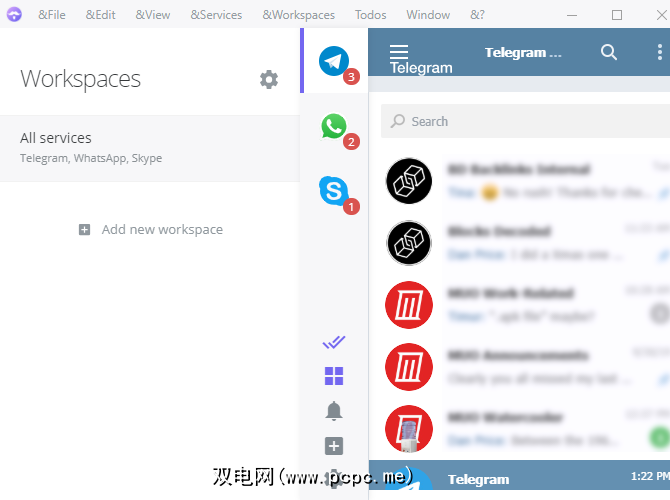Open the &File menu
Screen dimensions: 670x500
[52, 15]
